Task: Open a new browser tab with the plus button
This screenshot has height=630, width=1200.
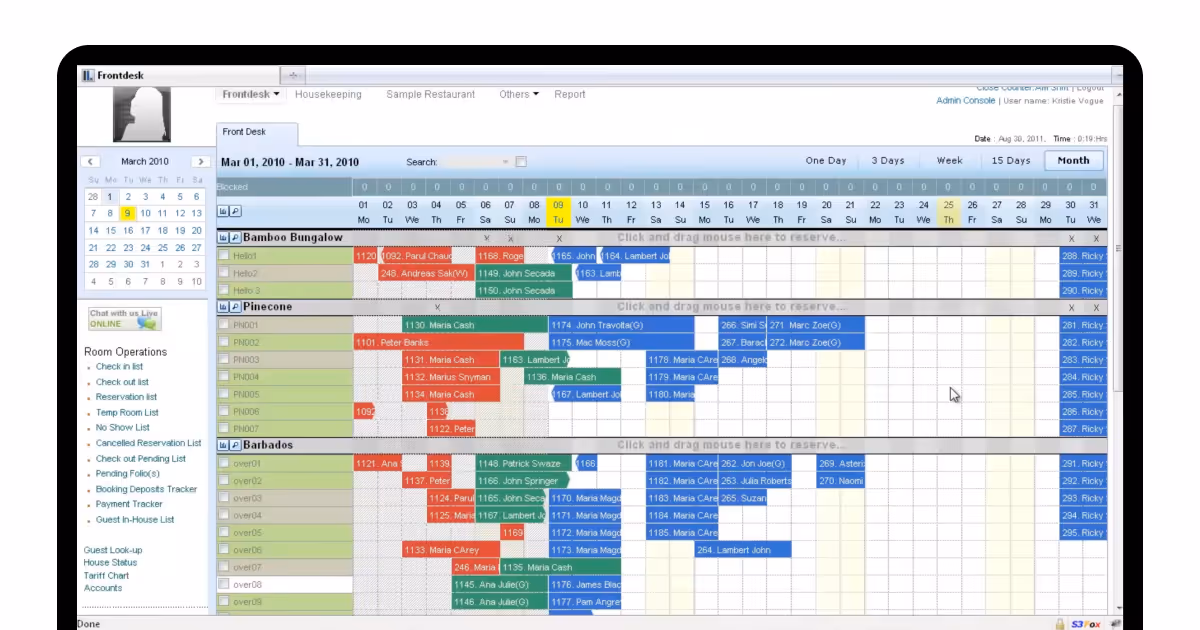Action: point(293,75)
